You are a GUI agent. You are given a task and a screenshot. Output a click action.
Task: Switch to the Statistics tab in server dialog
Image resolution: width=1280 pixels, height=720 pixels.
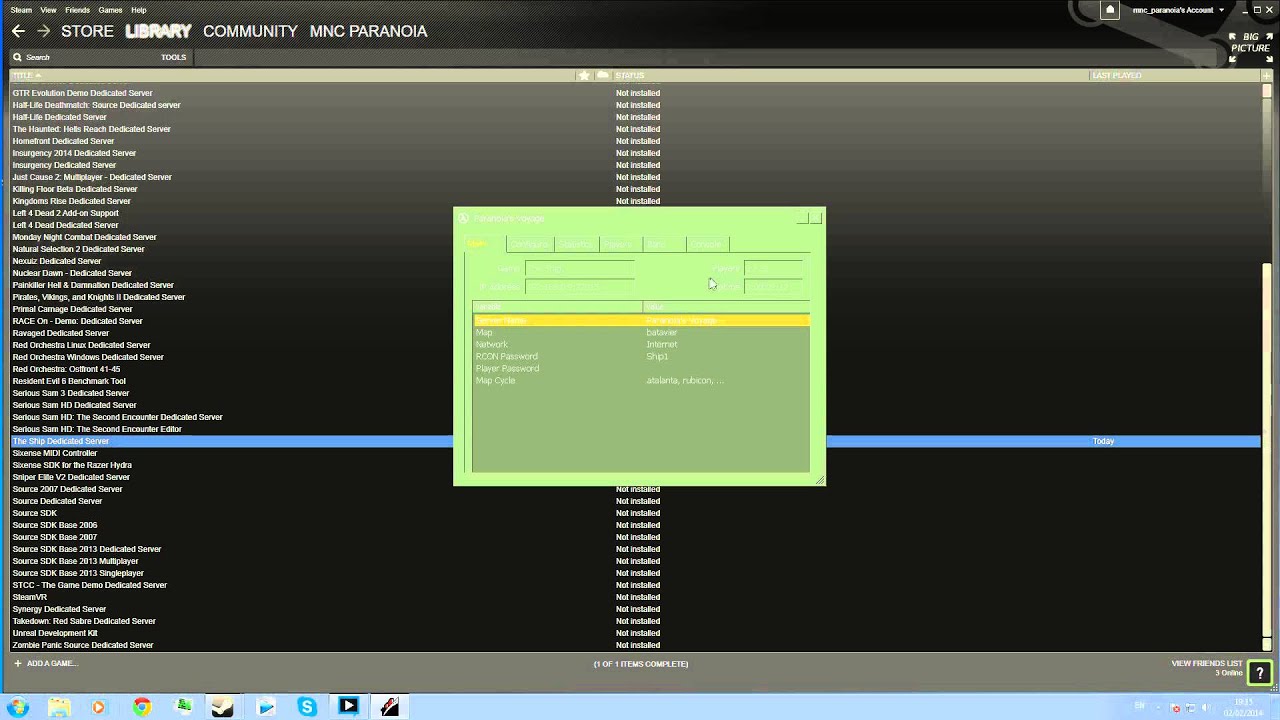pyautogui.click(x=575, y=244)
